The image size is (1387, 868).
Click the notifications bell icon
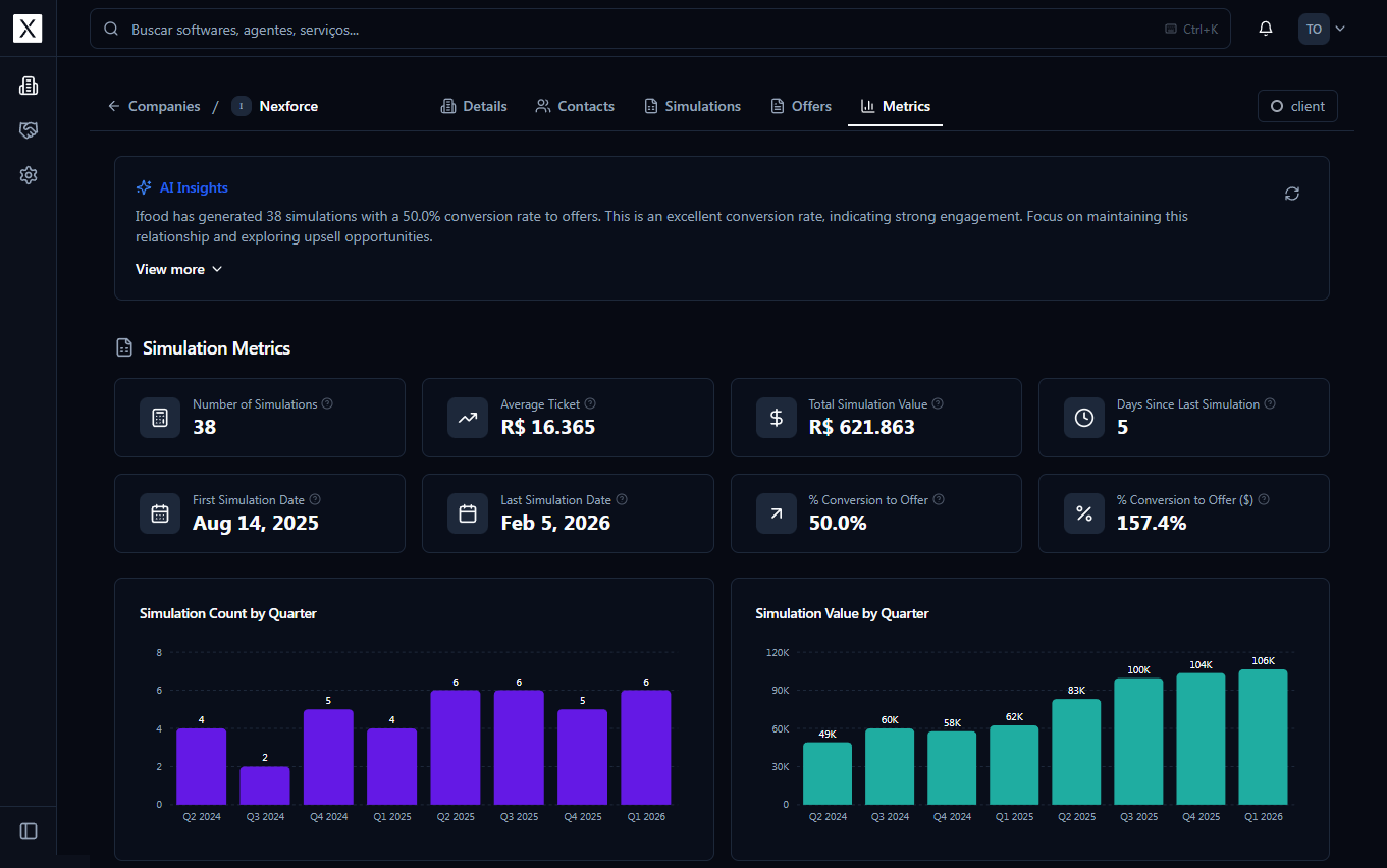(1265, 29)
